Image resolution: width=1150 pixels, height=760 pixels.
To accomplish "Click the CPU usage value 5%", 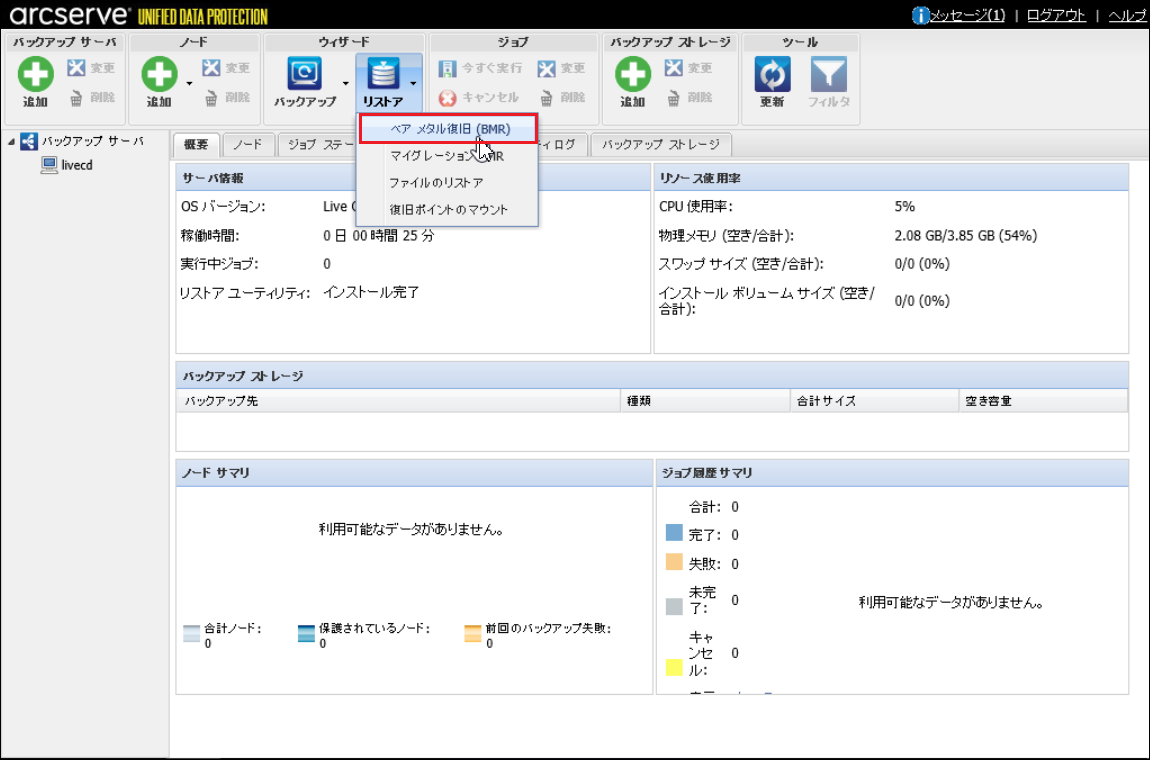I will pos(904,207).
